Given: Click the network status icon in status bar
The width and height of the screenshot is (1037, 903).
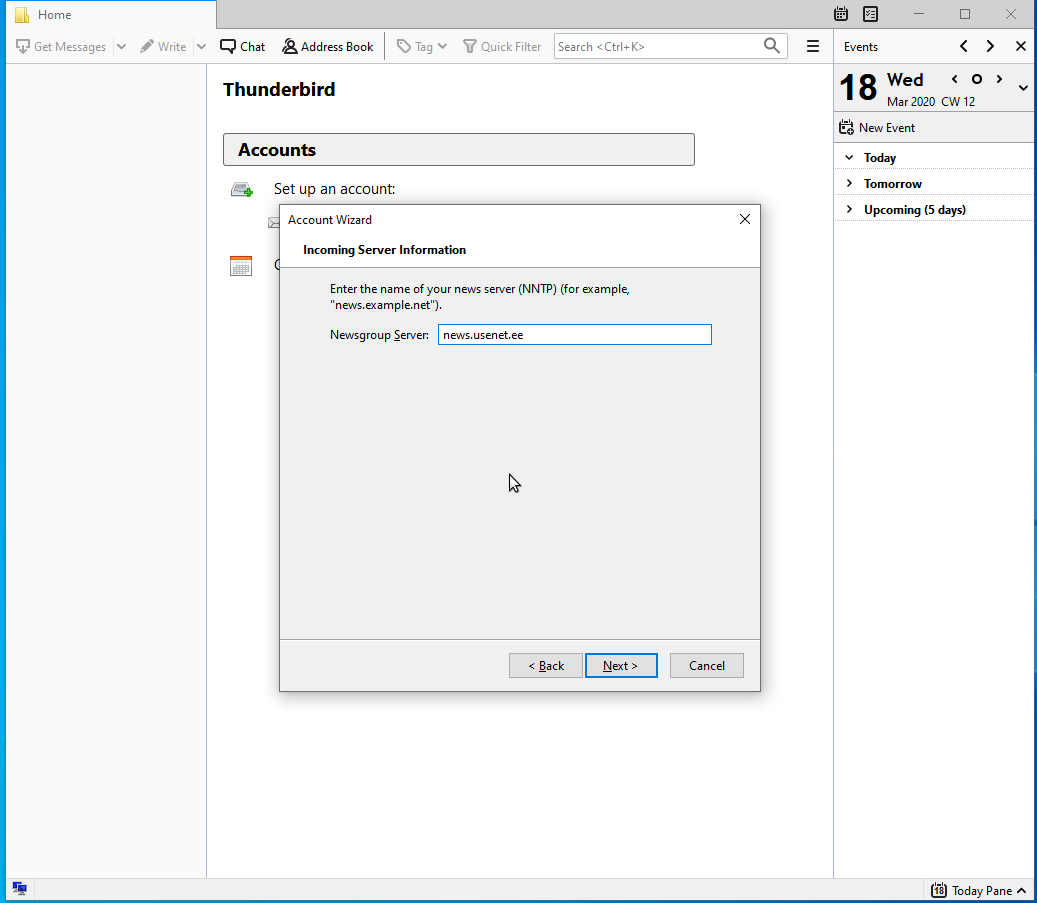Looking at the screenshot, I should (x=19, y=889).
